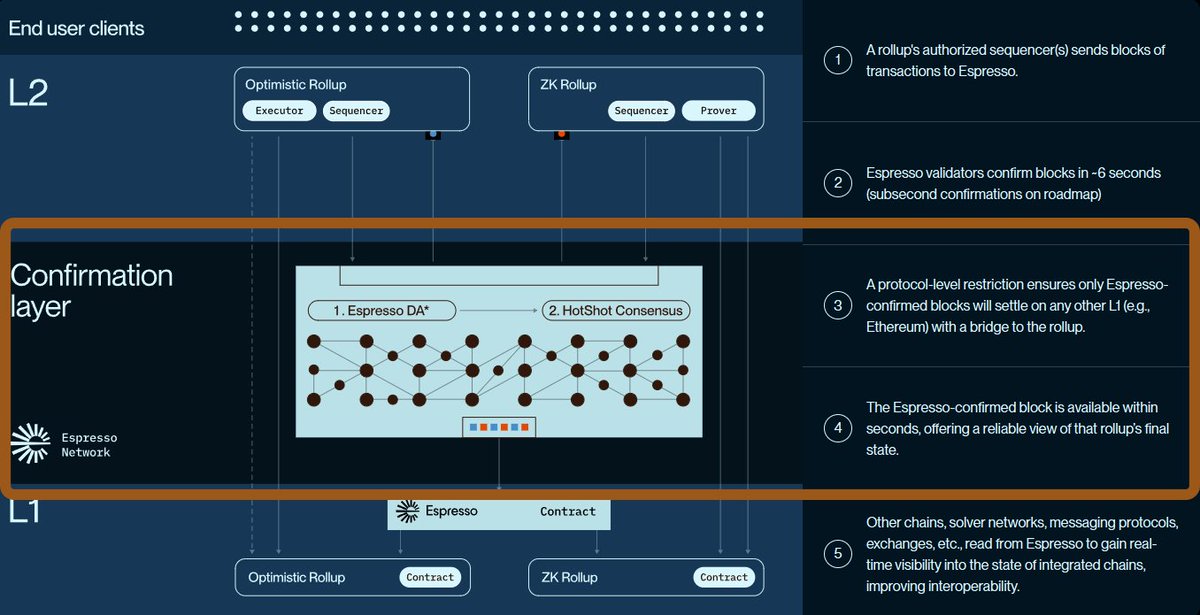The height and width of the screenshot is (615, 1200).
Task: Click the circled number 1 step marker
Action: click(838, 61)
